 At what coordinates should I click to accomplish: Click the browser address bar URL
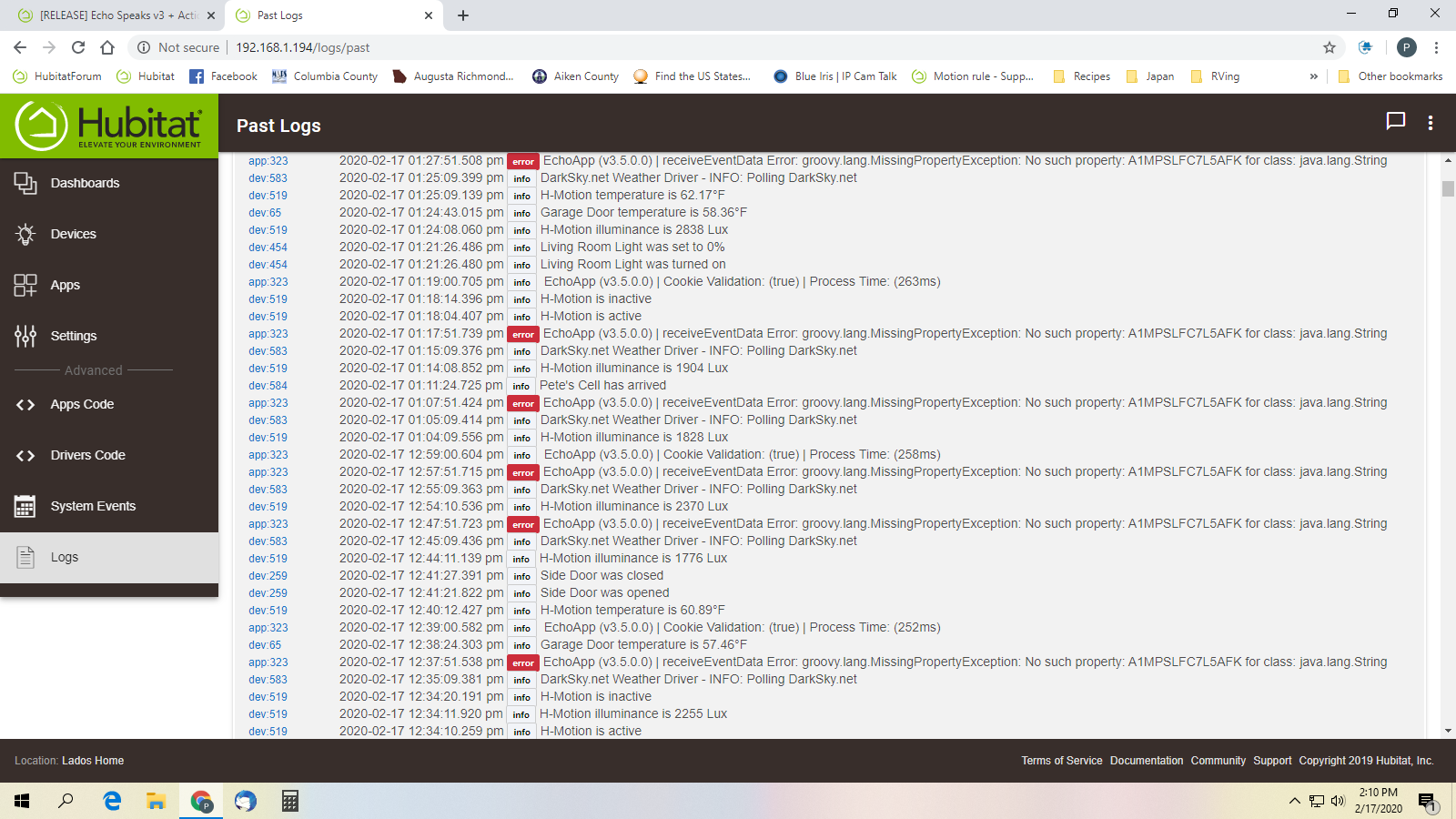coord(303,47)
